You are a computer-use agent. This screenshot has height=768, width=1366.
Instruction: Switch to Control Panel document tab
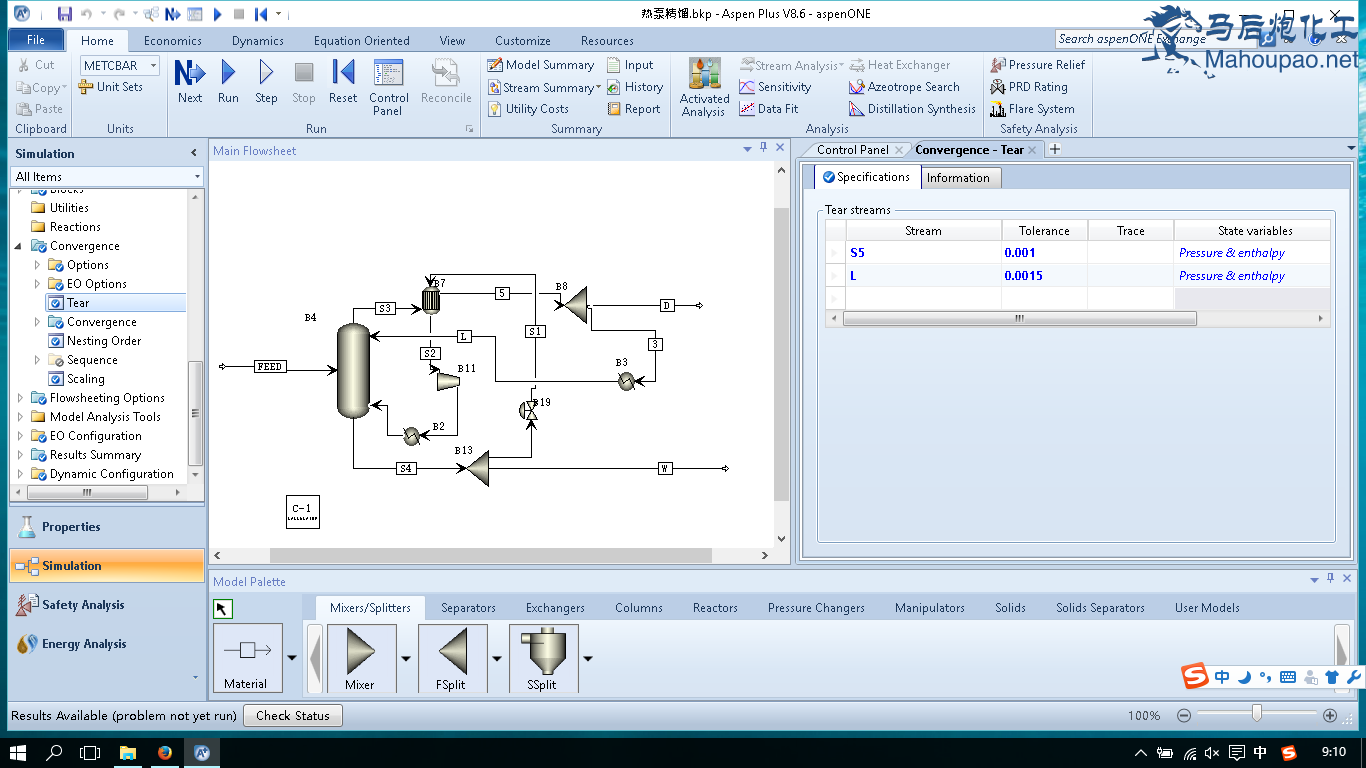pyautogui.click(x=852, y=150)
